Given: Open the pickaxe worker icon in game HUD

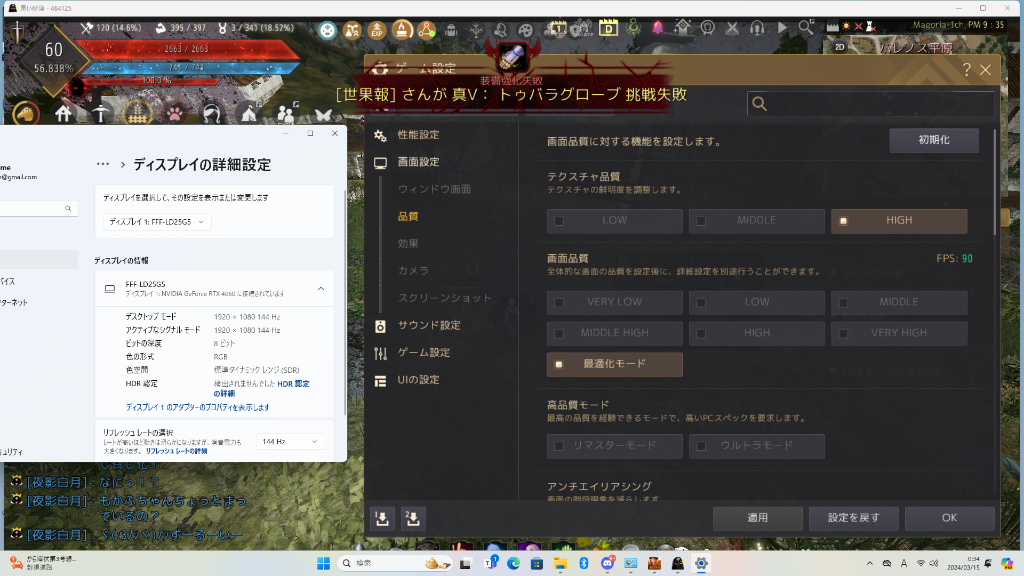Looking at the screenshot, I should coord(100,114).
